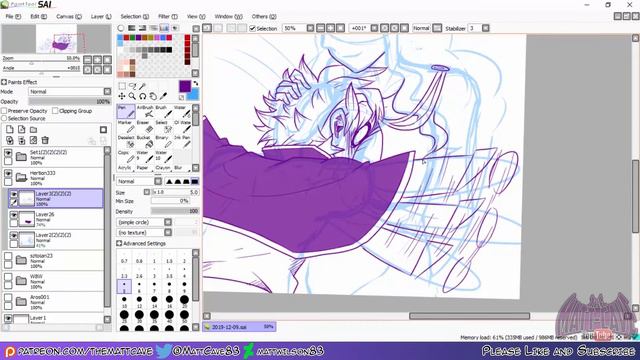The height and width of the screenshot is (360, 640).
Task: Open the canvas zoom 50% dropdown
Action: tap(310, 28)
